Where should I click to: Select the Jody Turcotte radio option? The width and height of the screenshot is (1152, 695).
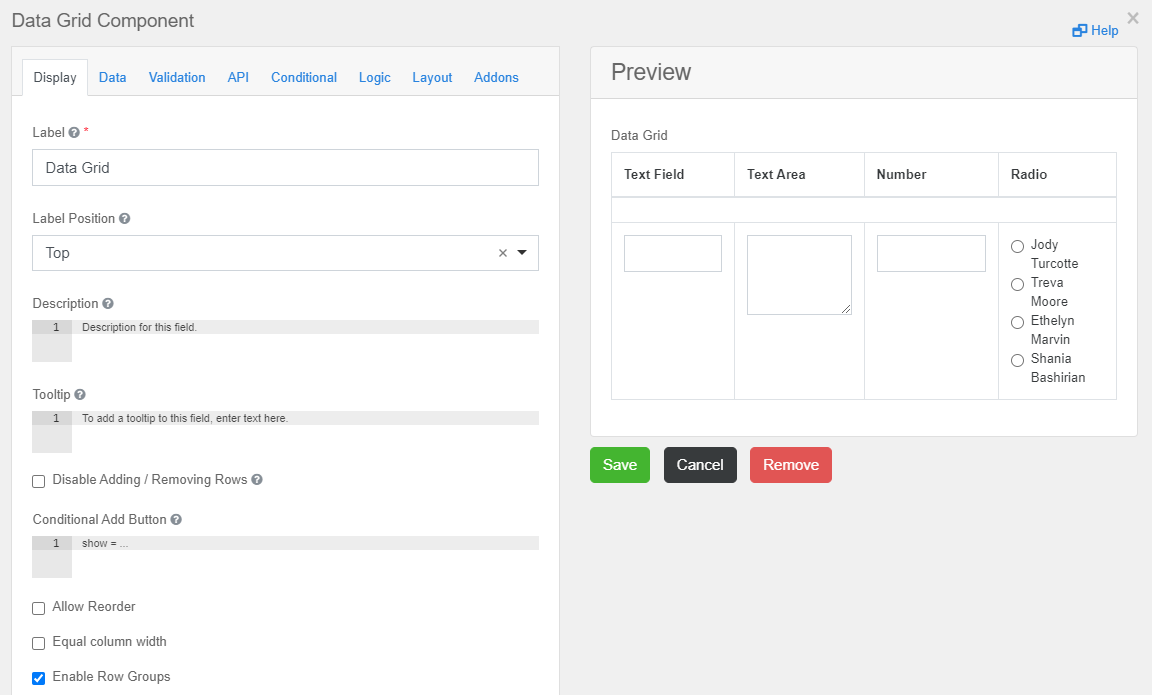(1017, 246)
